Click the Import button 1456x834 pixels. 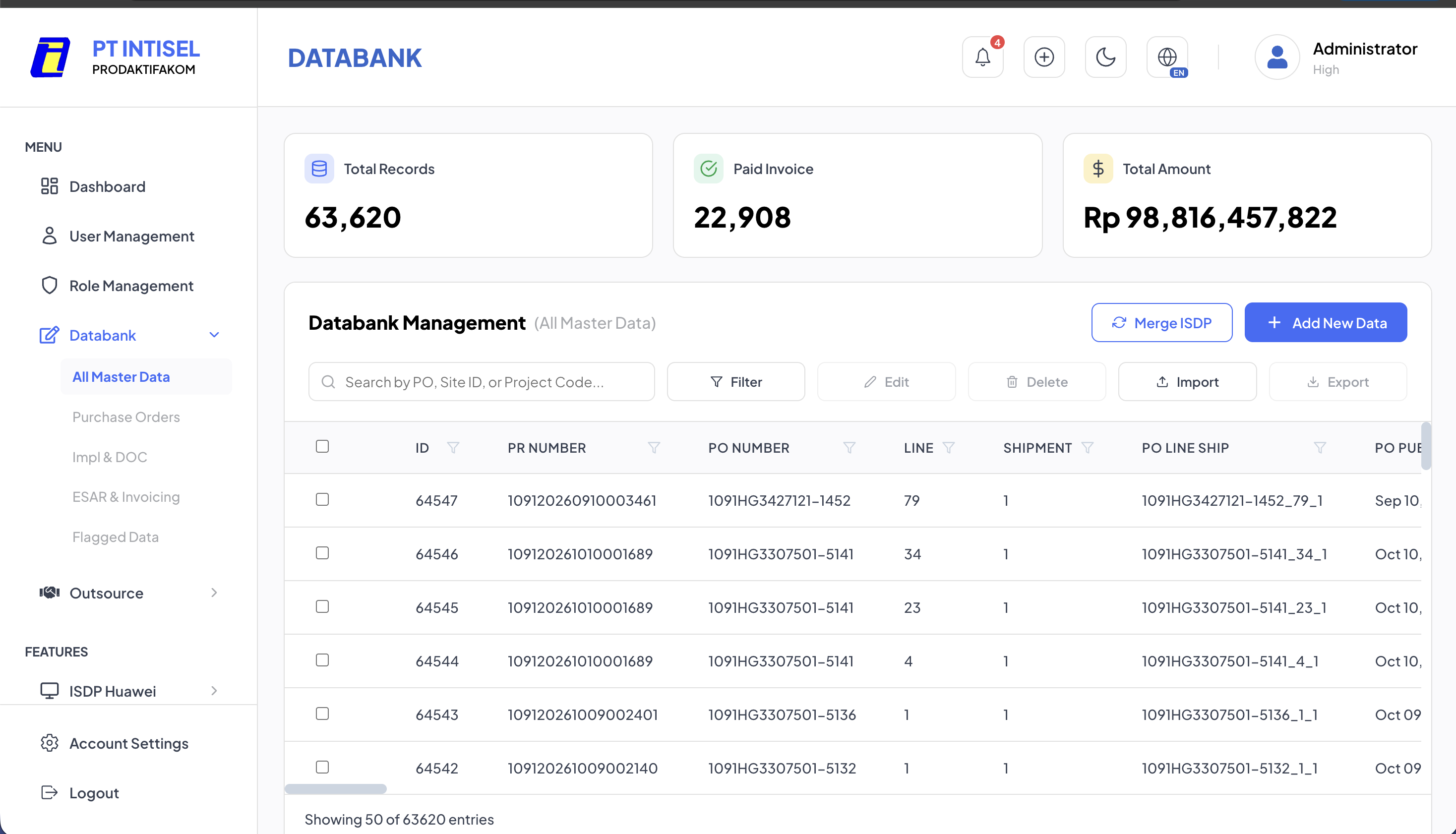pyautogui.click(x=1187, y=381)
